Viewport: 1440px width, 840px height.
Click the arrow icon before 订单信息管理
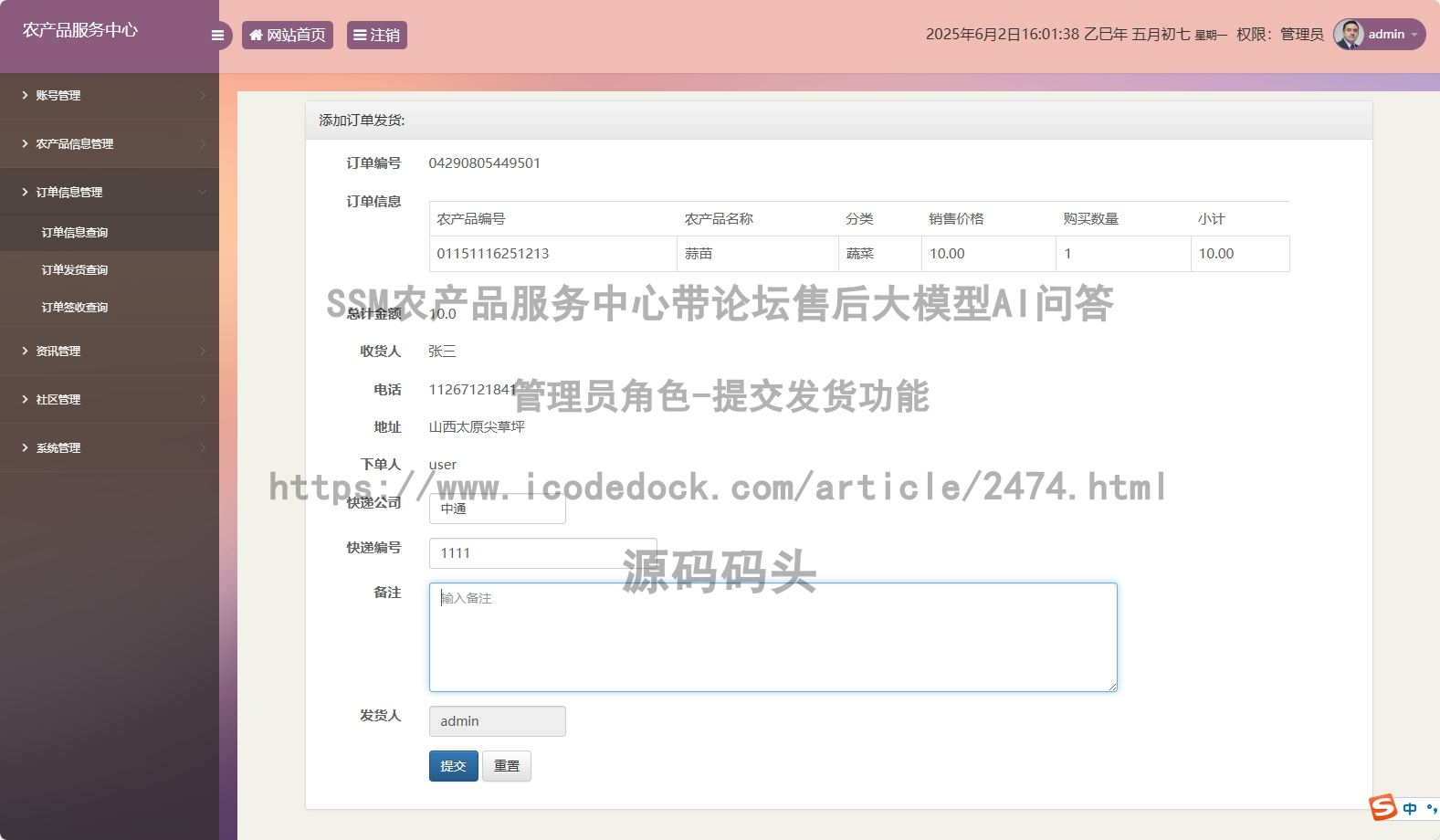click(x=25, y=192)
